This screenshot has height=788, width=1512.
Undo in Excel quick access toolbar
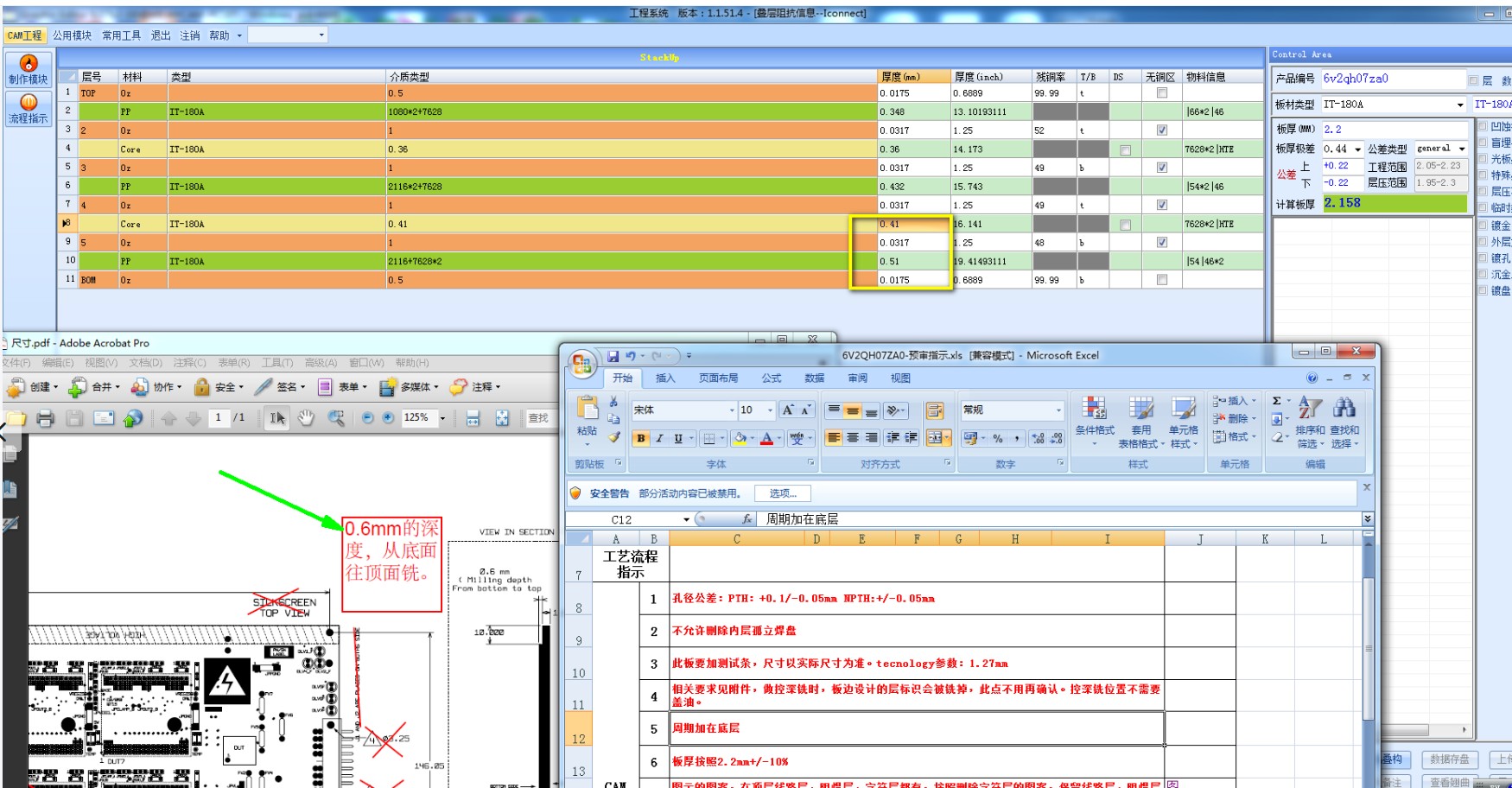point(631,356)
